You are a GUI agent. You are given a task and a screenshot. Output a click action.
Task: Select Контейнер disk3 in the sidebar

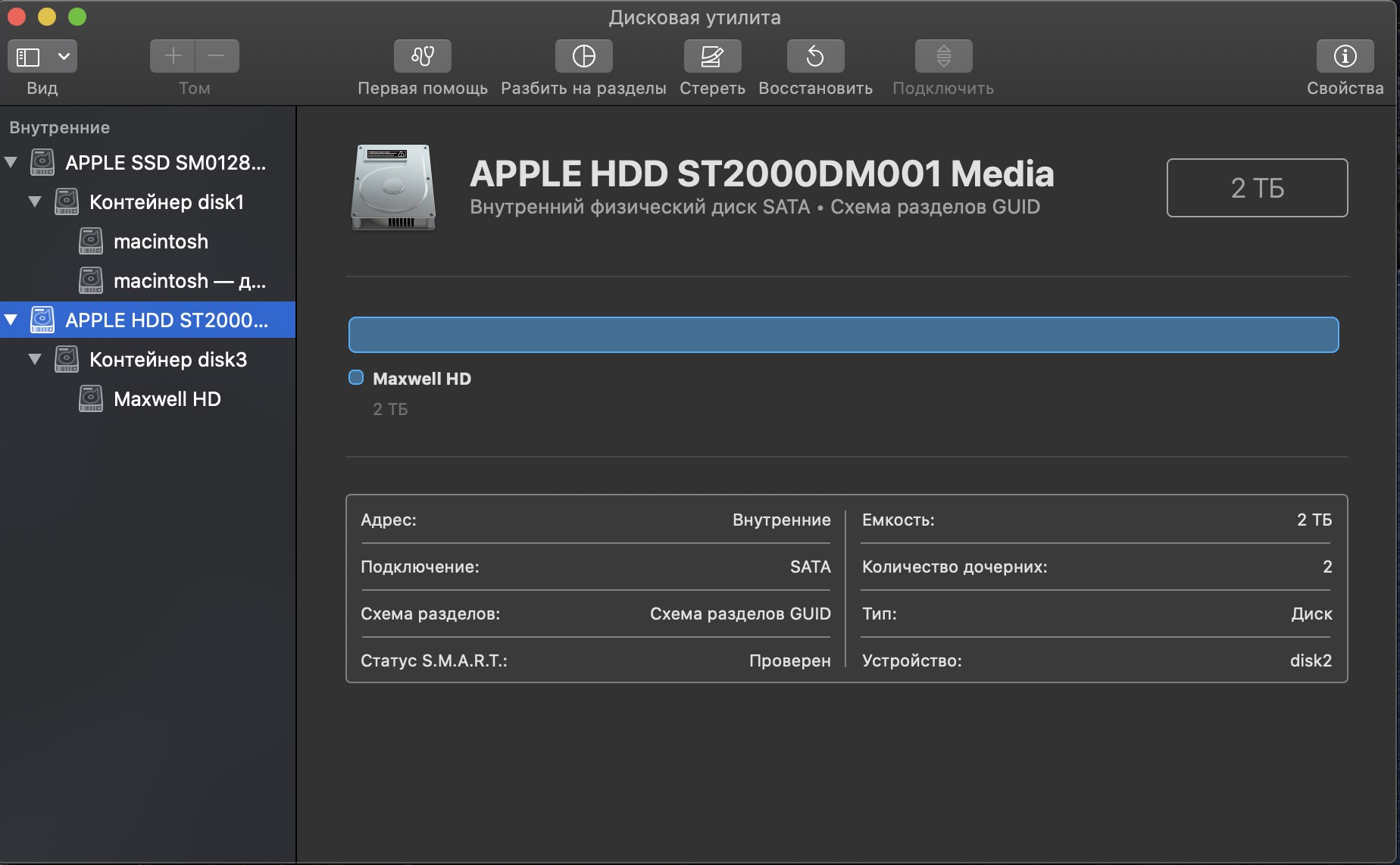(148, 359)
